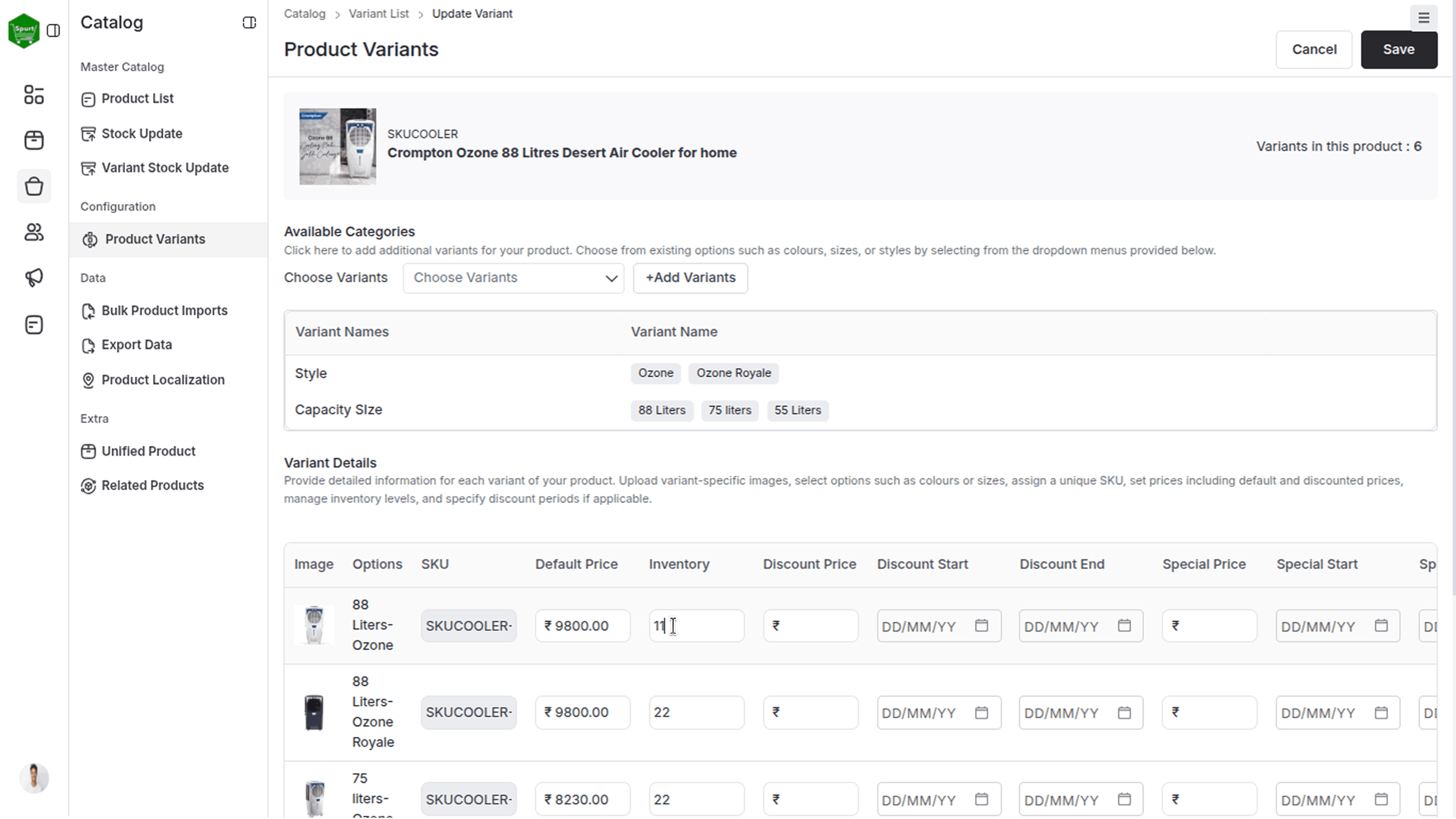Open the hamburger menu icon at the top right
1456x819 pixels.
pyautogui.click(x=1424, y=18)
